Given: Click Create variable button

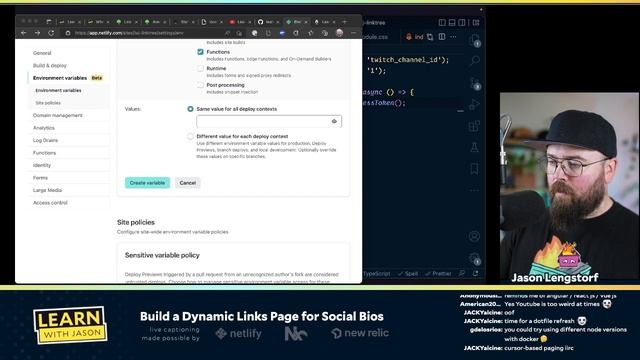Looking at the screenshot, I should click(147, 183).
